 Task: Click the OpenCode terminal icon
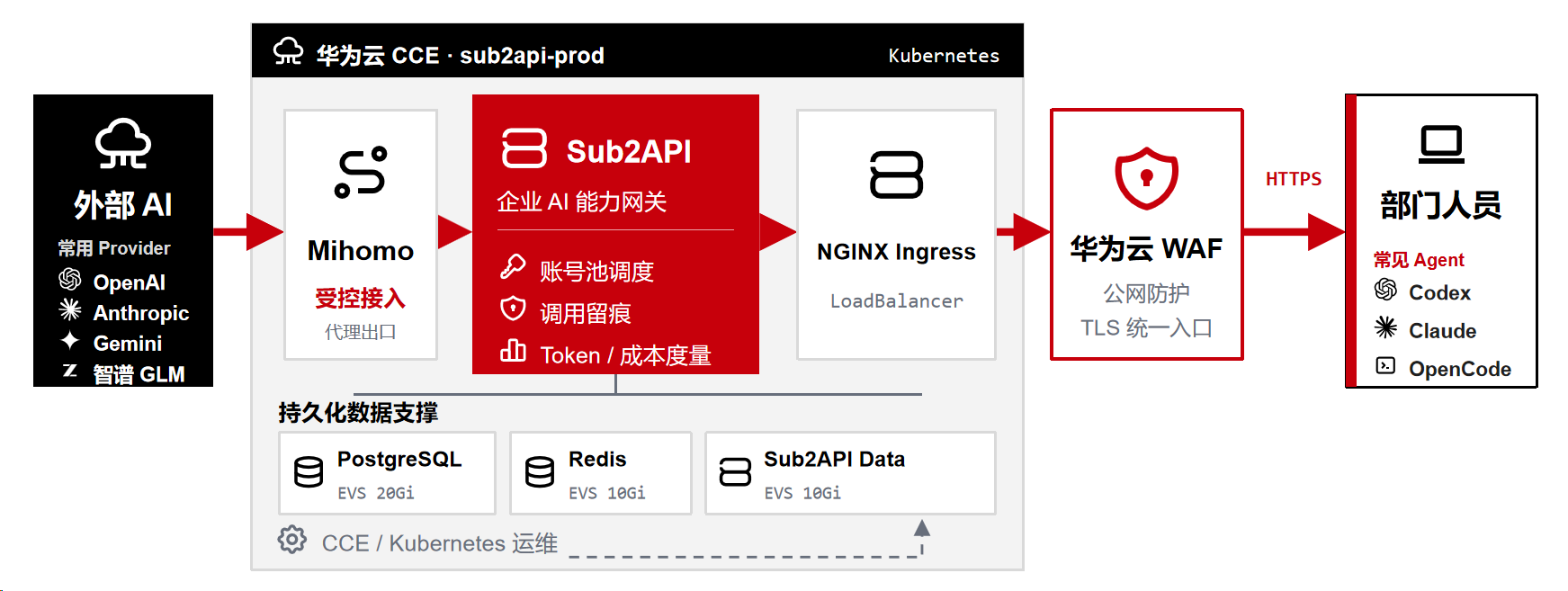click(1386, 365)
